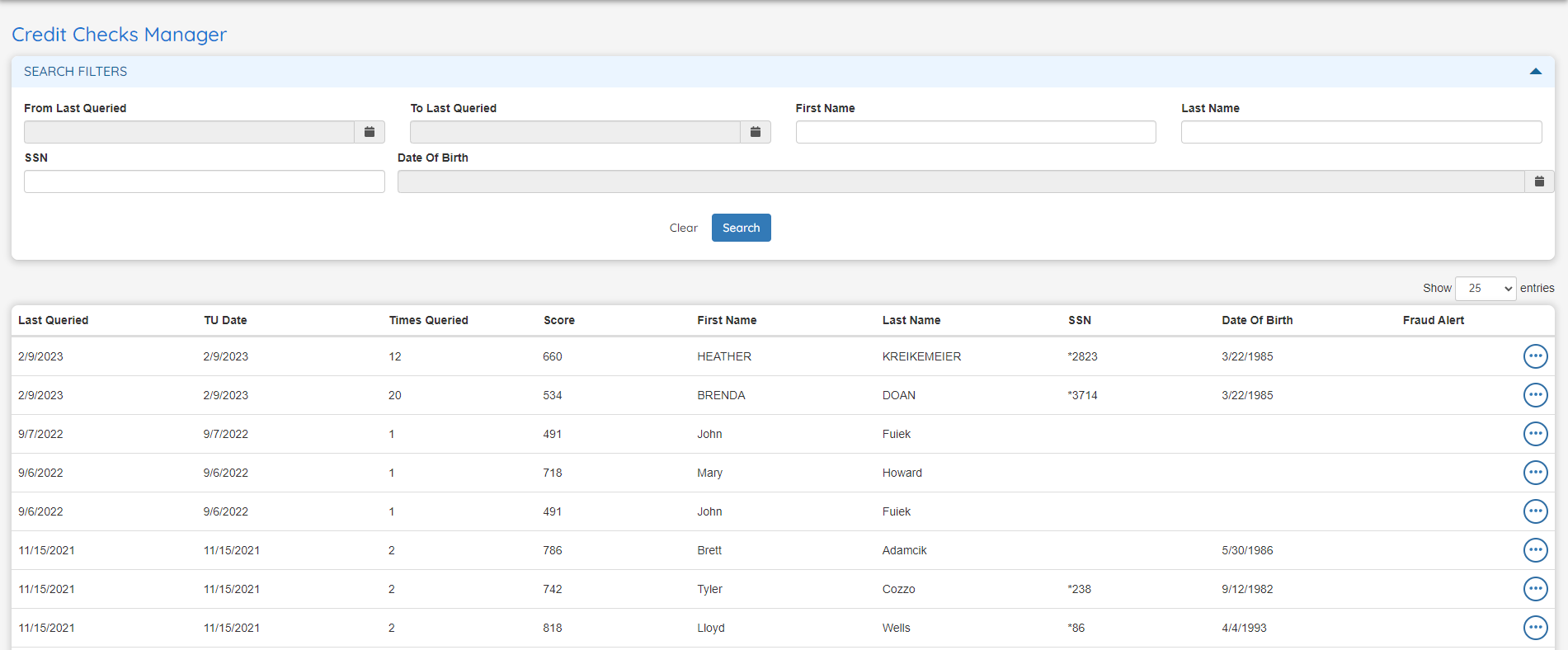Open actions menu for Lloyd Wells row
The image size is (1568, 650).
click(1535, 628)
